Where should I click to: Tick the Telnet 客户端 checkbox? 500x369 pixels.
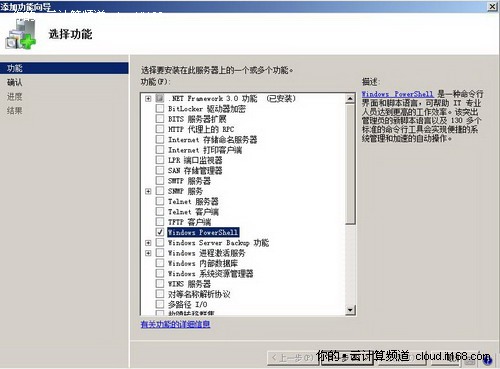[160, 212]
